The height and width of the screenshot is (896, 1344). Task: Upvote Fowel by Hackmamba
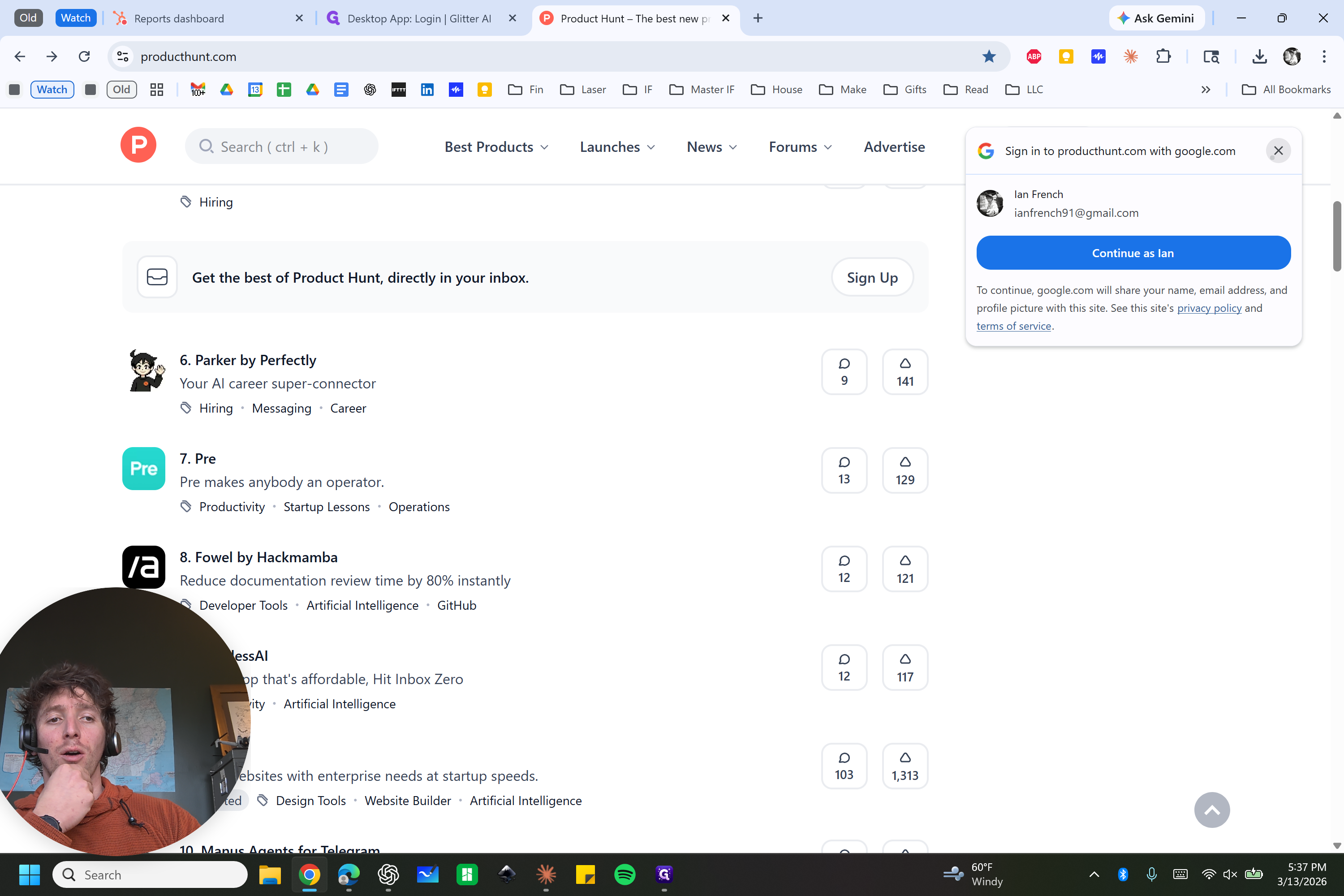[x=905, y=569]
